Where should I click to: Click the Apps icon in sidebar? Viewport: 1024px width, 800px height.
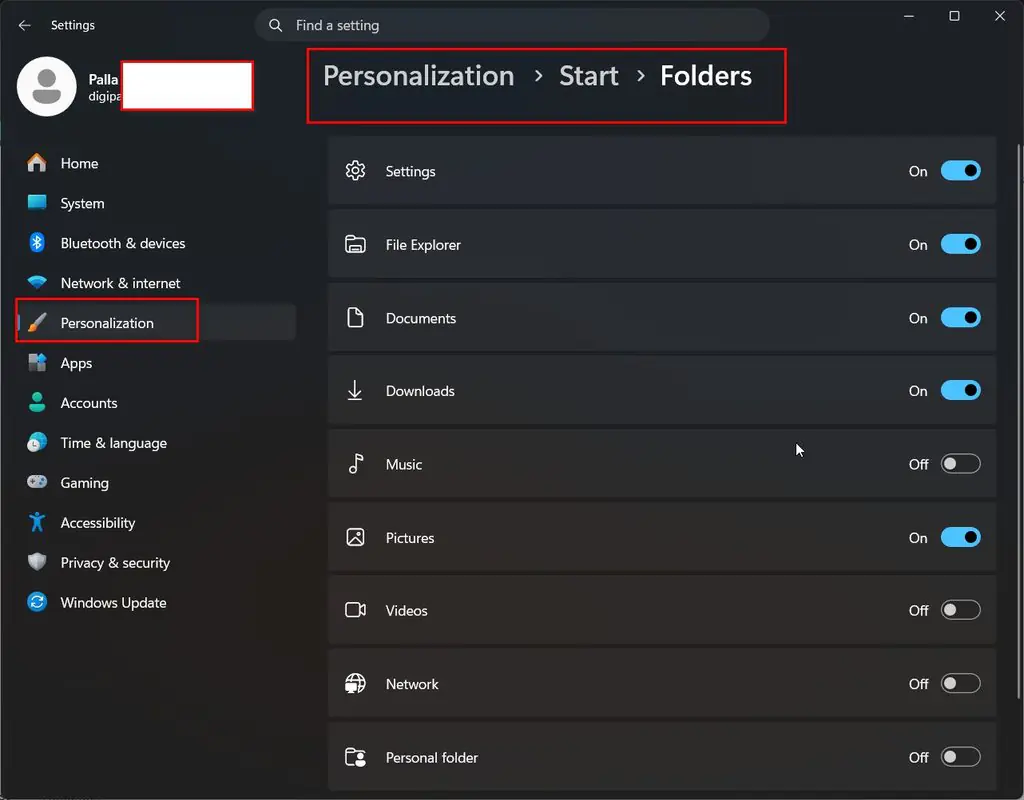click(x=37, y=362)
